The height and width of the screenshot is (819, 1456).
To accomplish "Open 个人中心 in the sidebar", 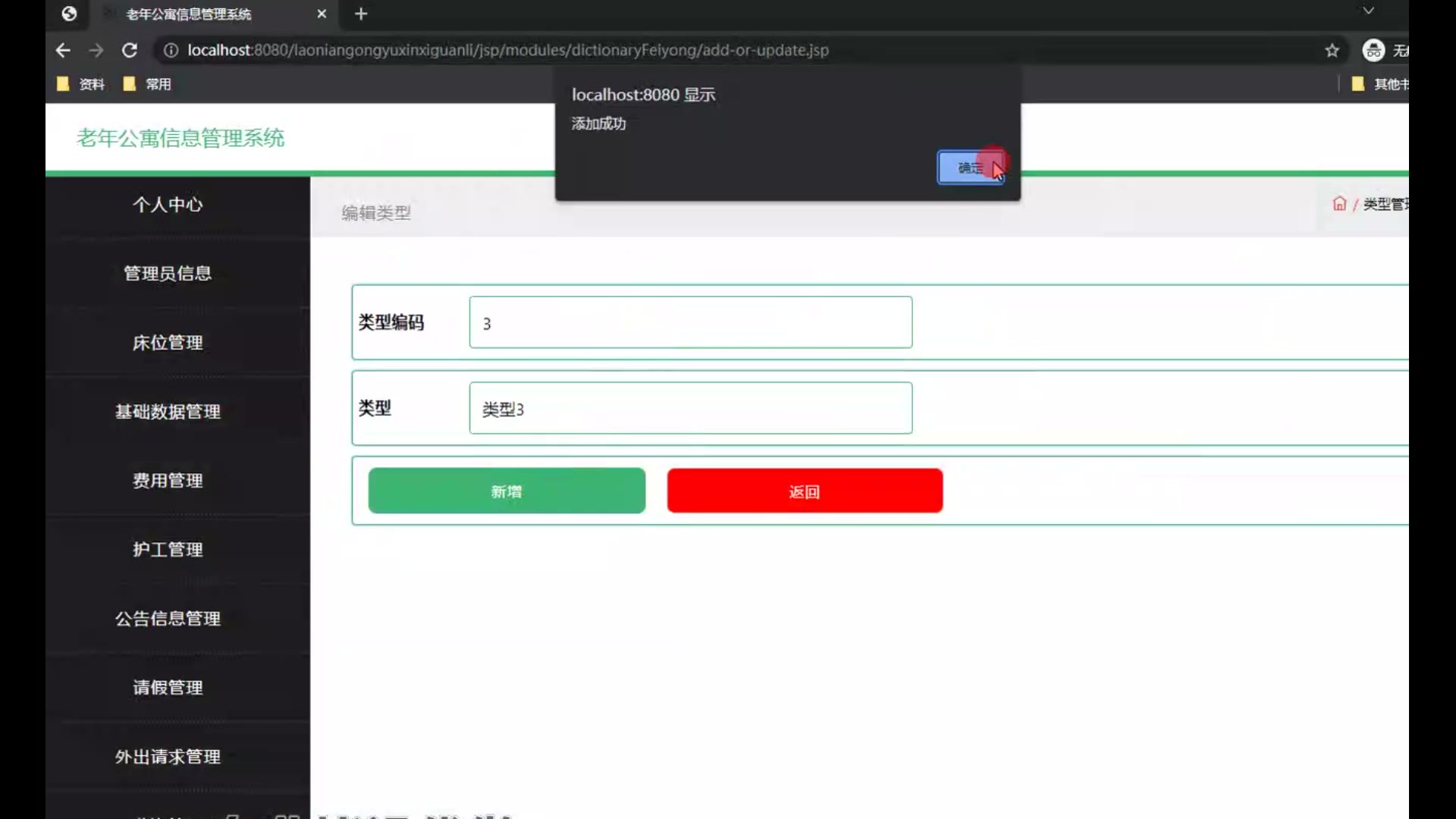I will [168, 205].
